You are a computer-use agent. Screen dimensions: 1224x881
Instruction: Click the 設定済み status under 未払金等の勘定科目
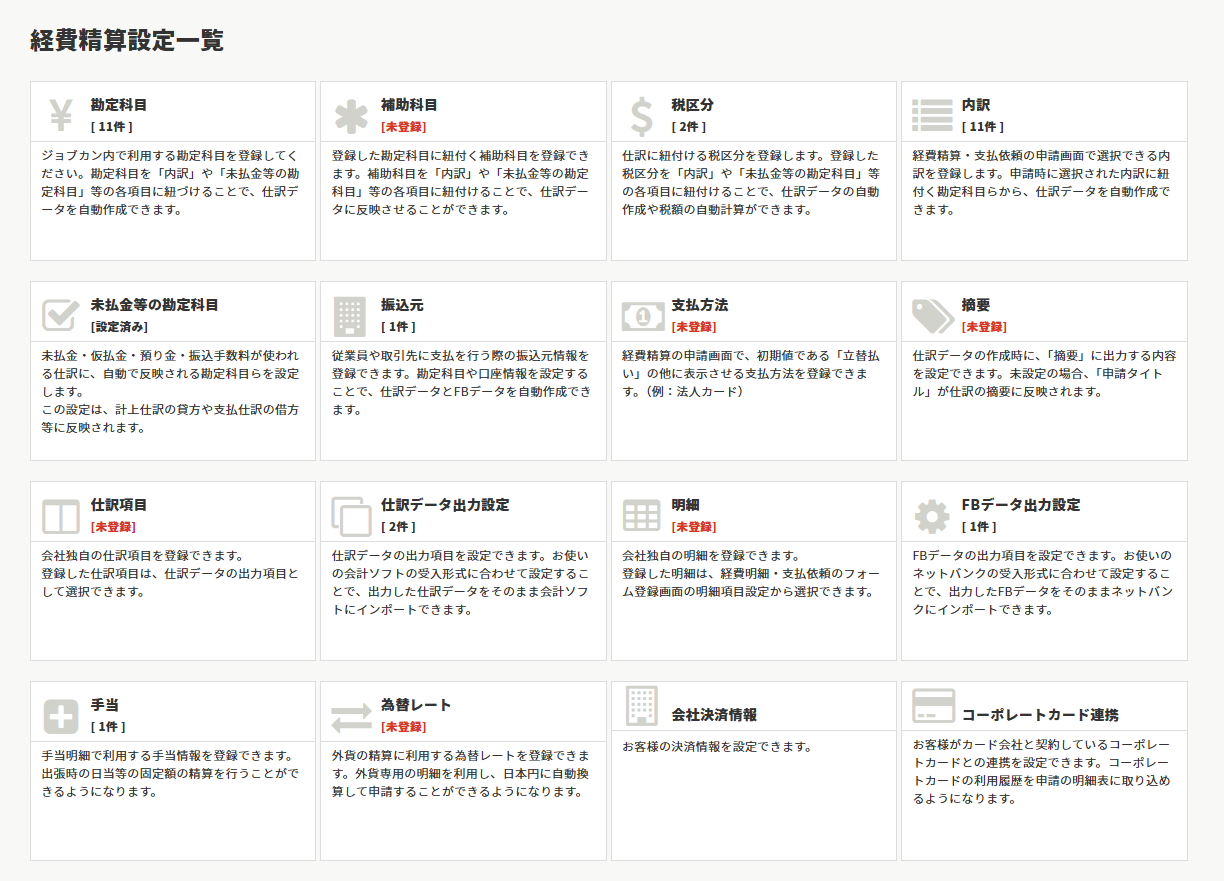click(119, 327)
